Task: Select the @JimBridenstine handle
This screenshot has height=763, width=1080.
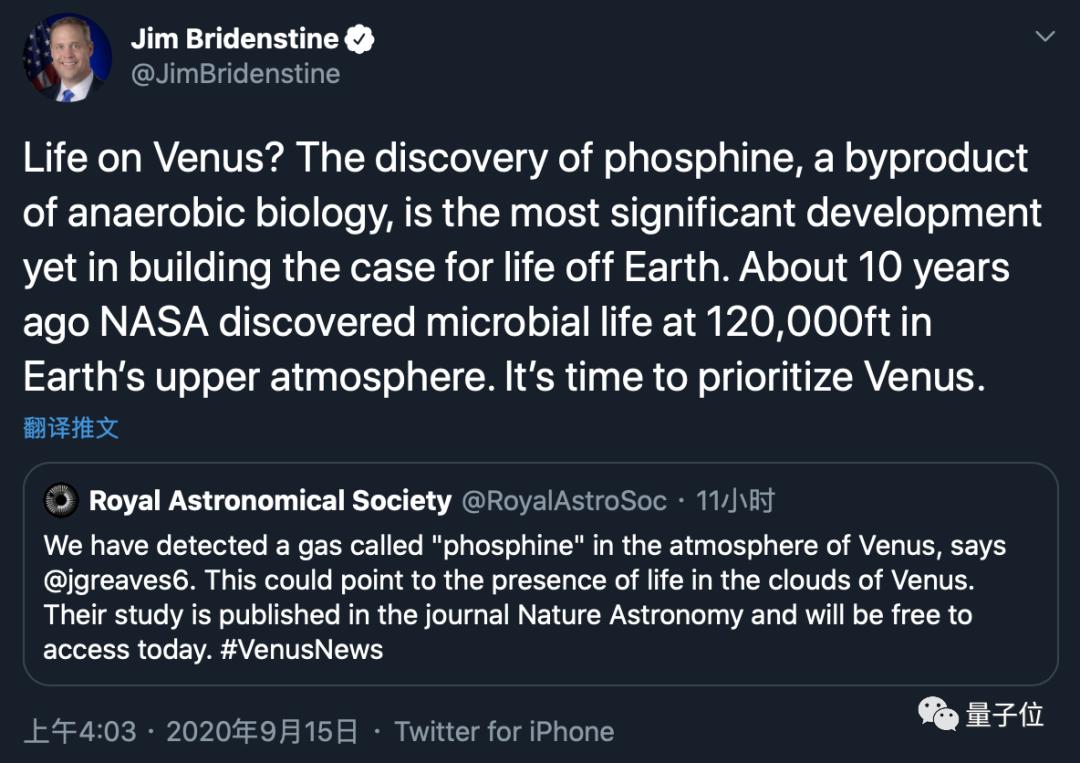Action: 235,74
